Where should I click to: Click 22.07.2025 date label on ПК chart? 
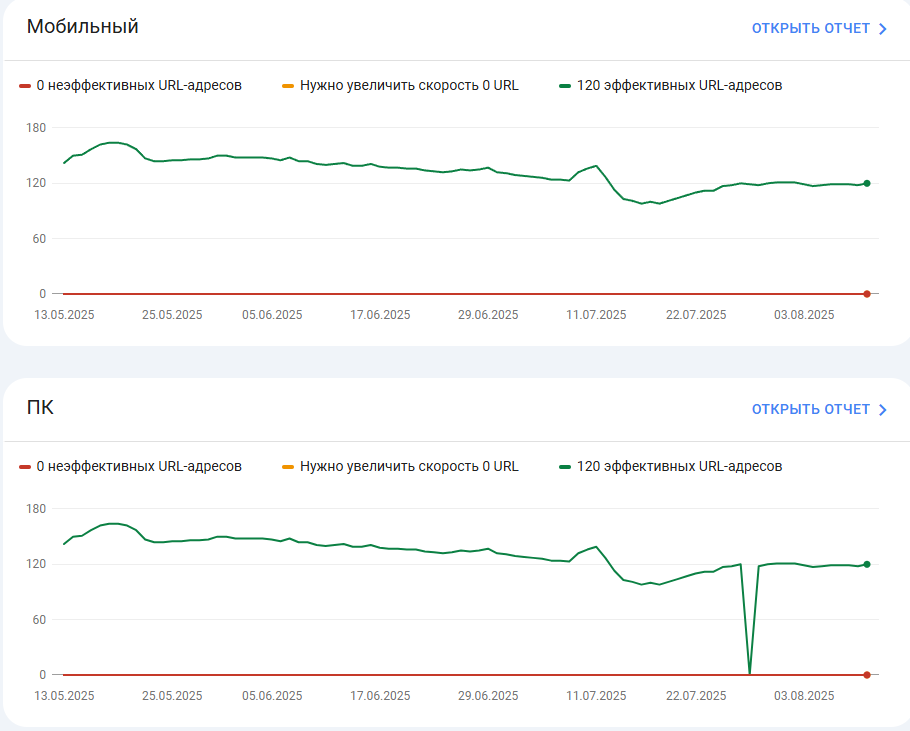point(696,696)
